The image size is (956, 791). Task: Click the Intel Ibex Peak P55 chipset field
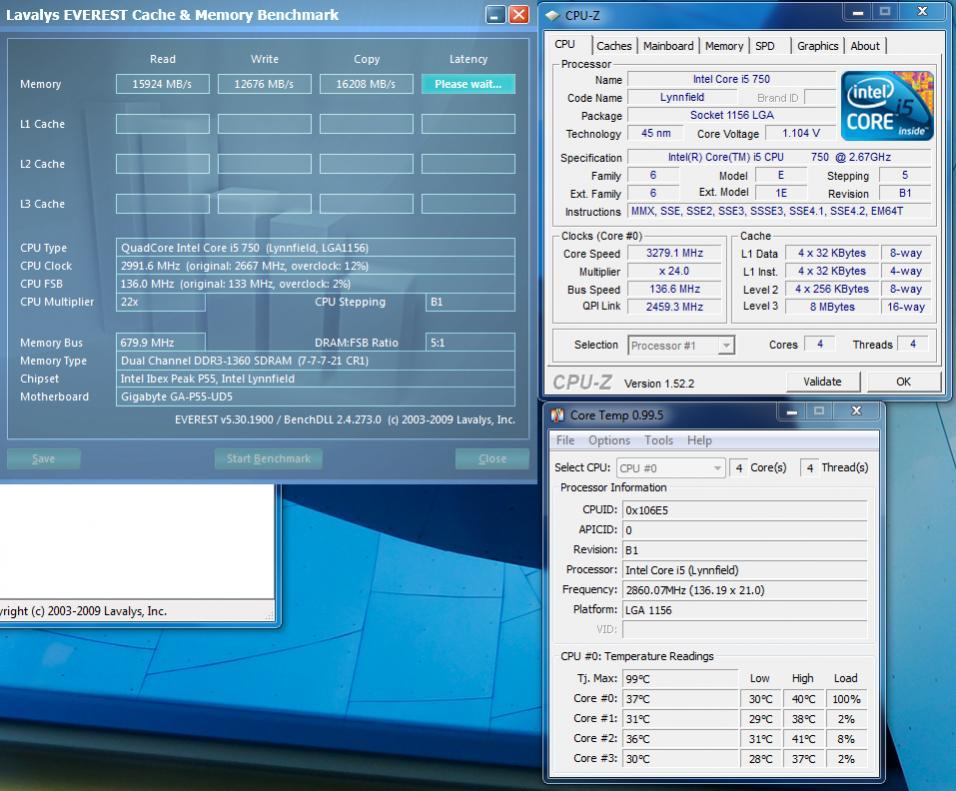[x=315, y=379]
